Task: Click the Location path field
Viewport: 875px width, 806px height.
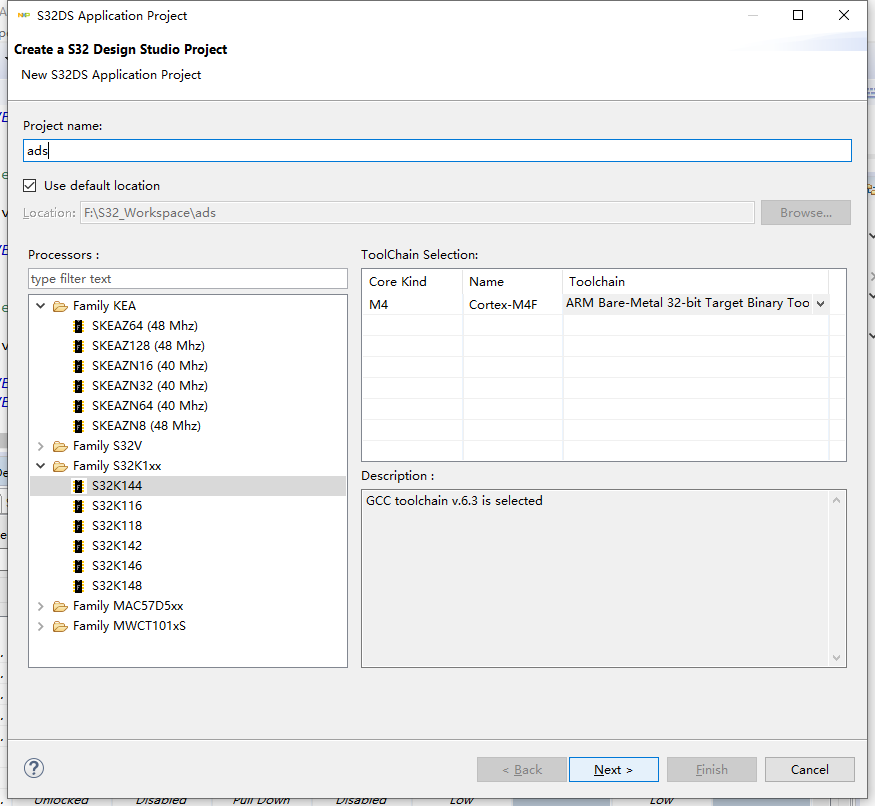Action: point(417,213)
